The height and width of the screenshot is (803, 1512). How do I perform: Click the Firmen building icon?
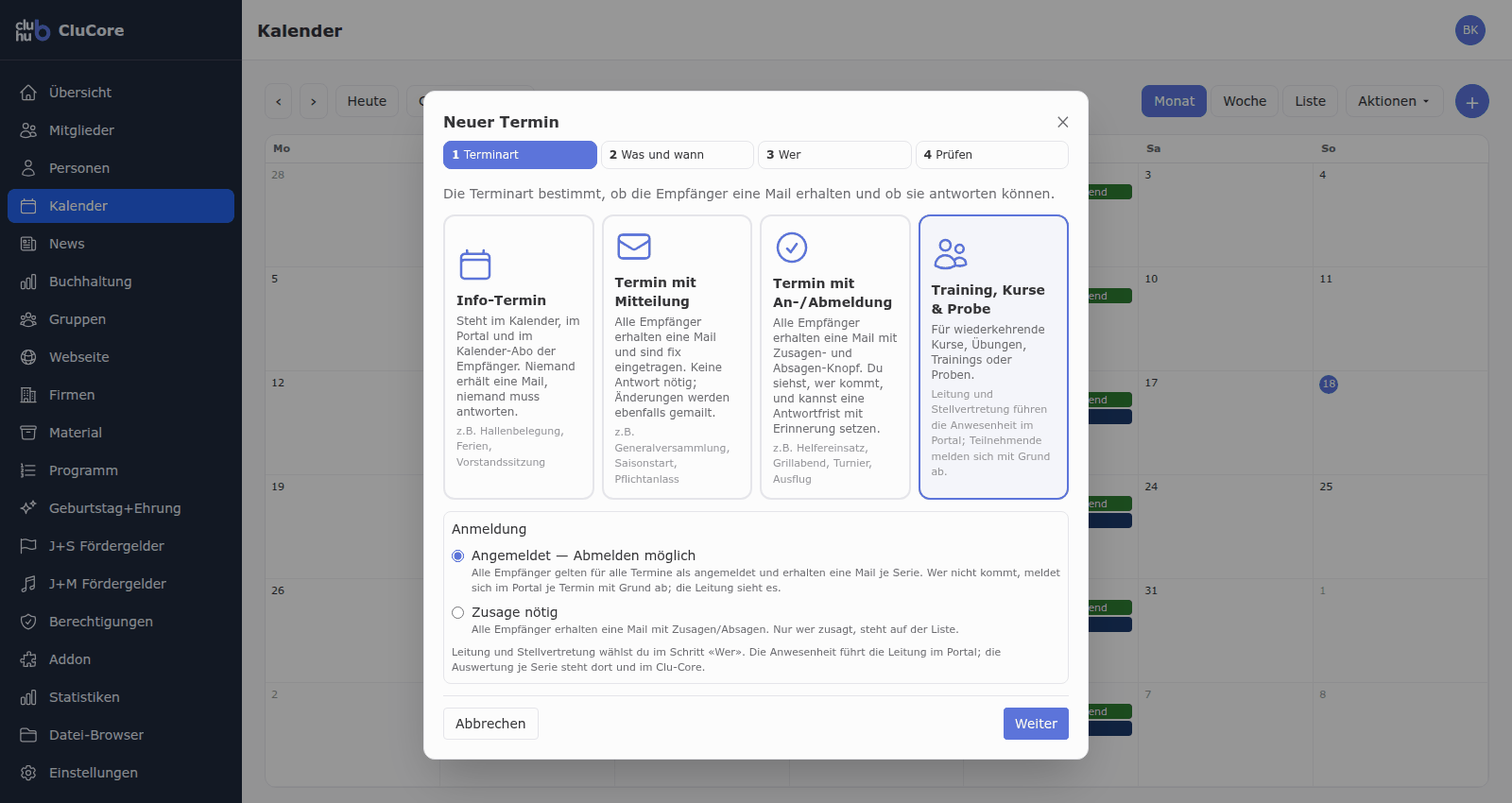[x=28, y=395]
